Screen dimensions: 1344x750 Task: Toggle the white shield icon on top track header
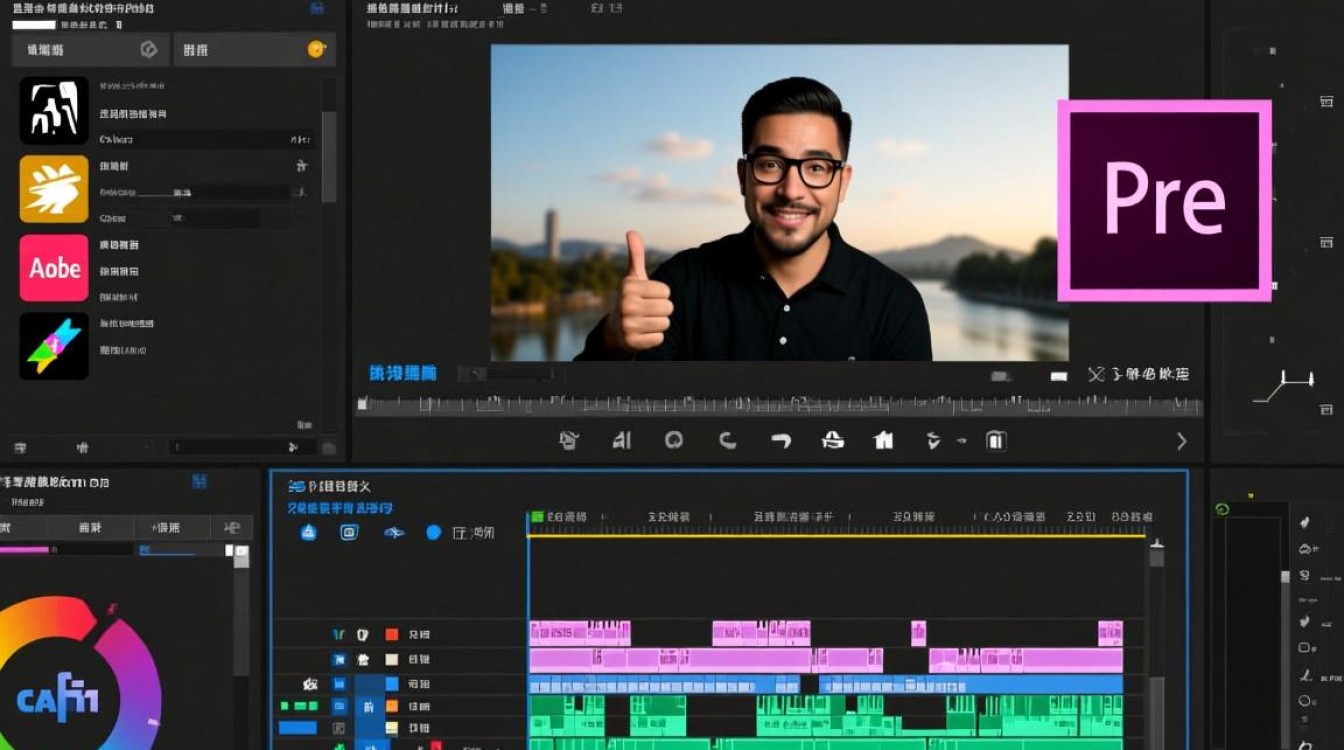point(363,634)
